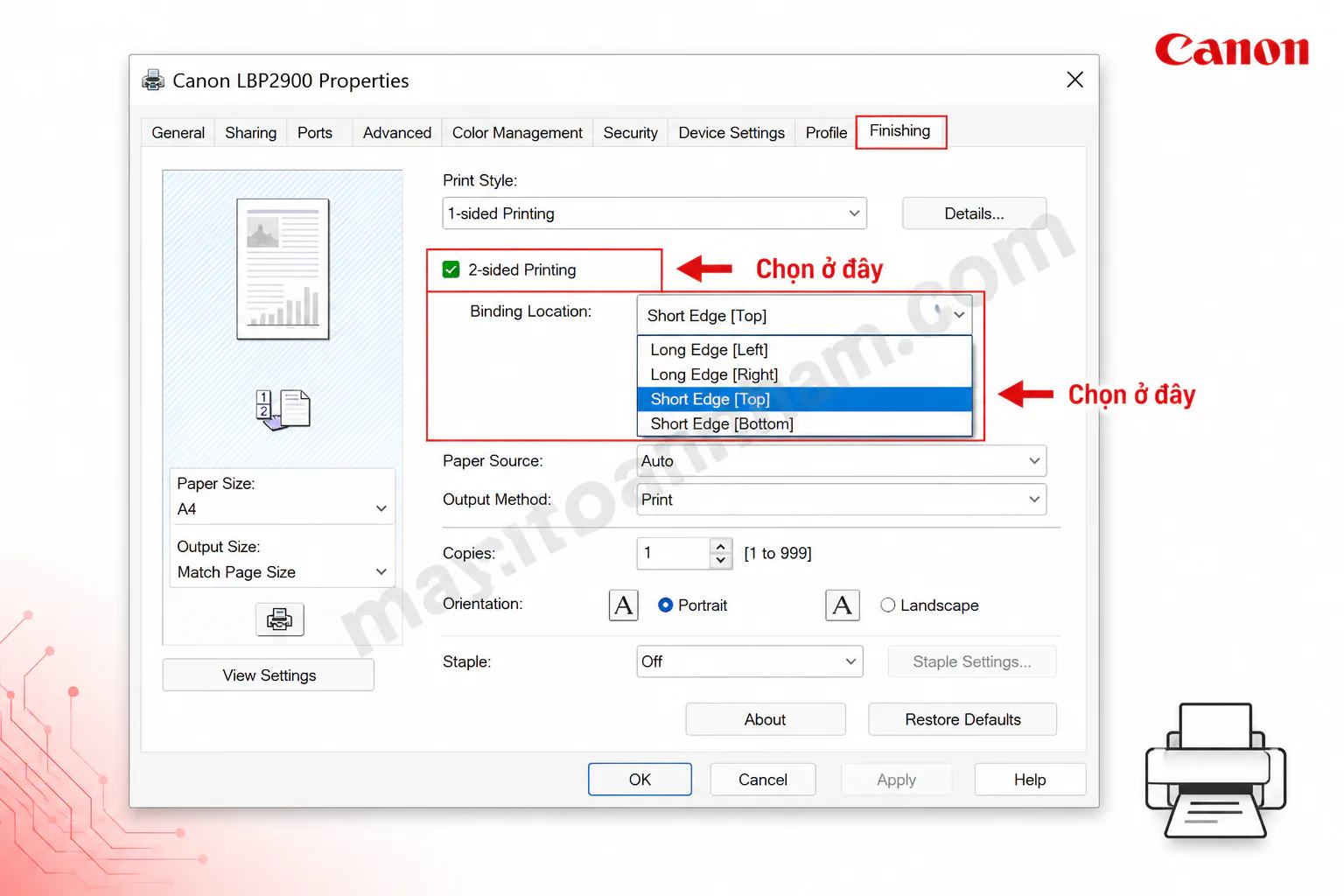
Task: Switch to the Advanced tab
Action: click(x=397, y=133)
